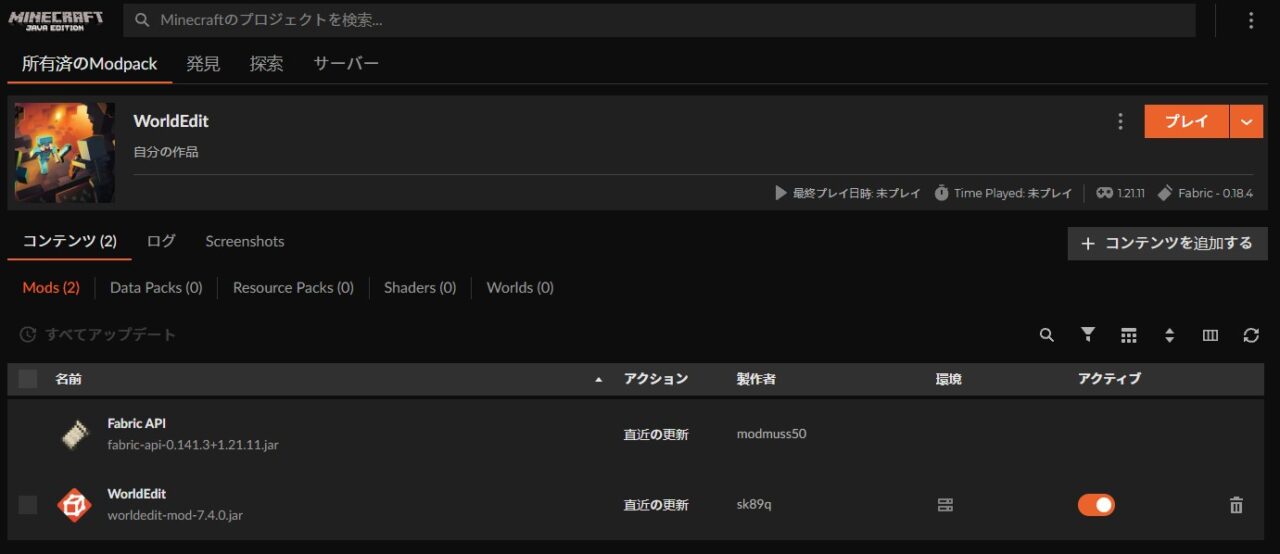Delete WorldEdit mod with trash icon

(x=1236, y=505)
